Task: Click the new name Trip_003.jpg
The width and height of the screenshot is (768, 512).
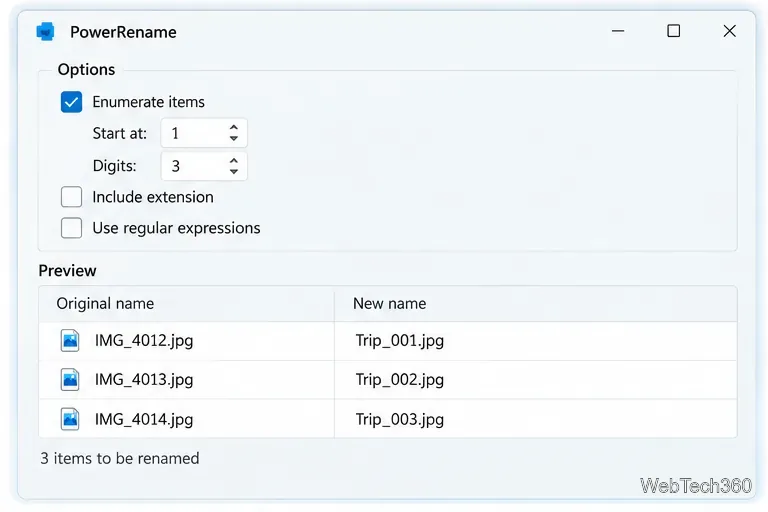Action: point(400,419)
